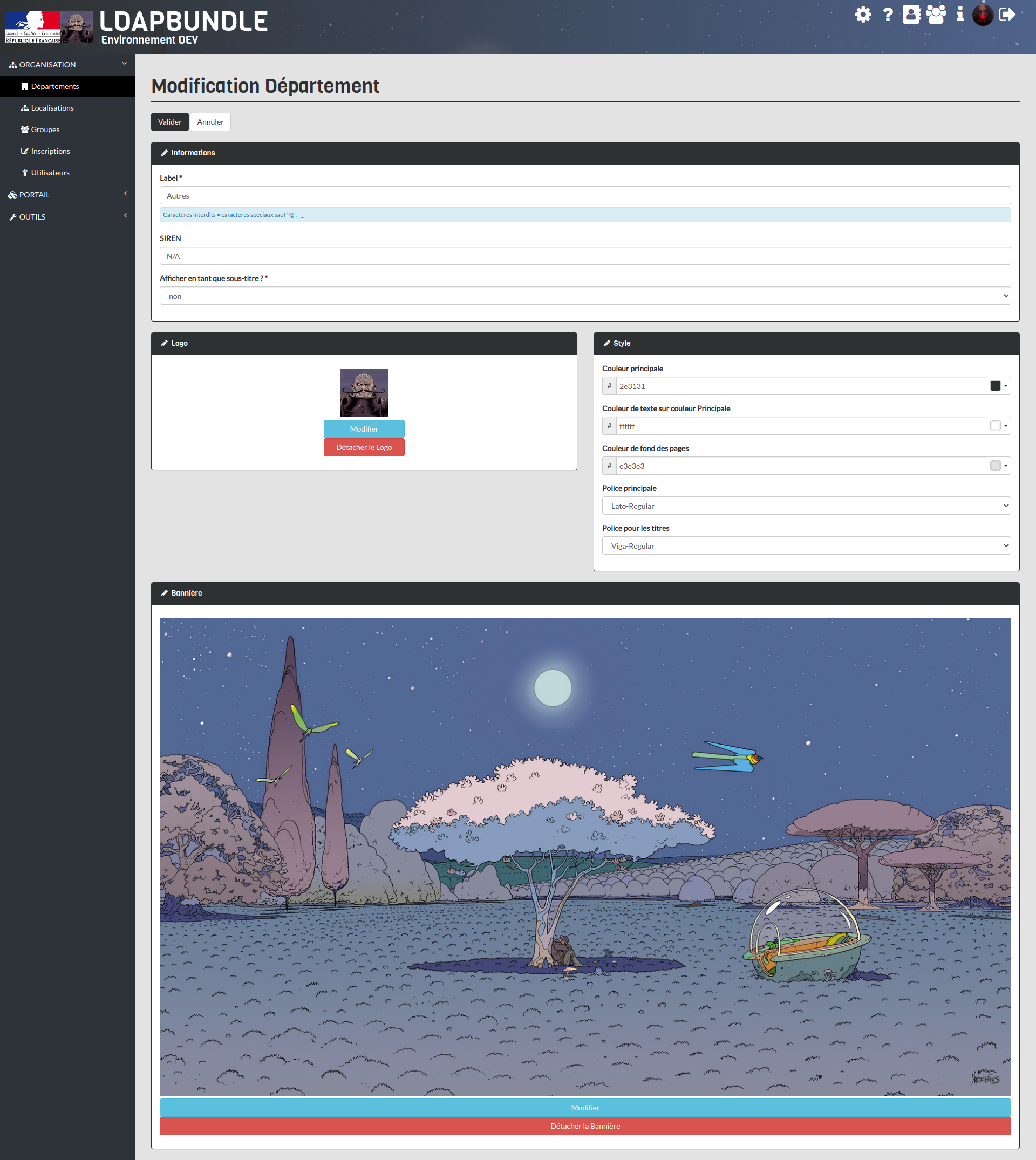The width and height of the screenshot is (1036, 1160).
Task: Click Détacher le Logo button
Action: (364, 447)
